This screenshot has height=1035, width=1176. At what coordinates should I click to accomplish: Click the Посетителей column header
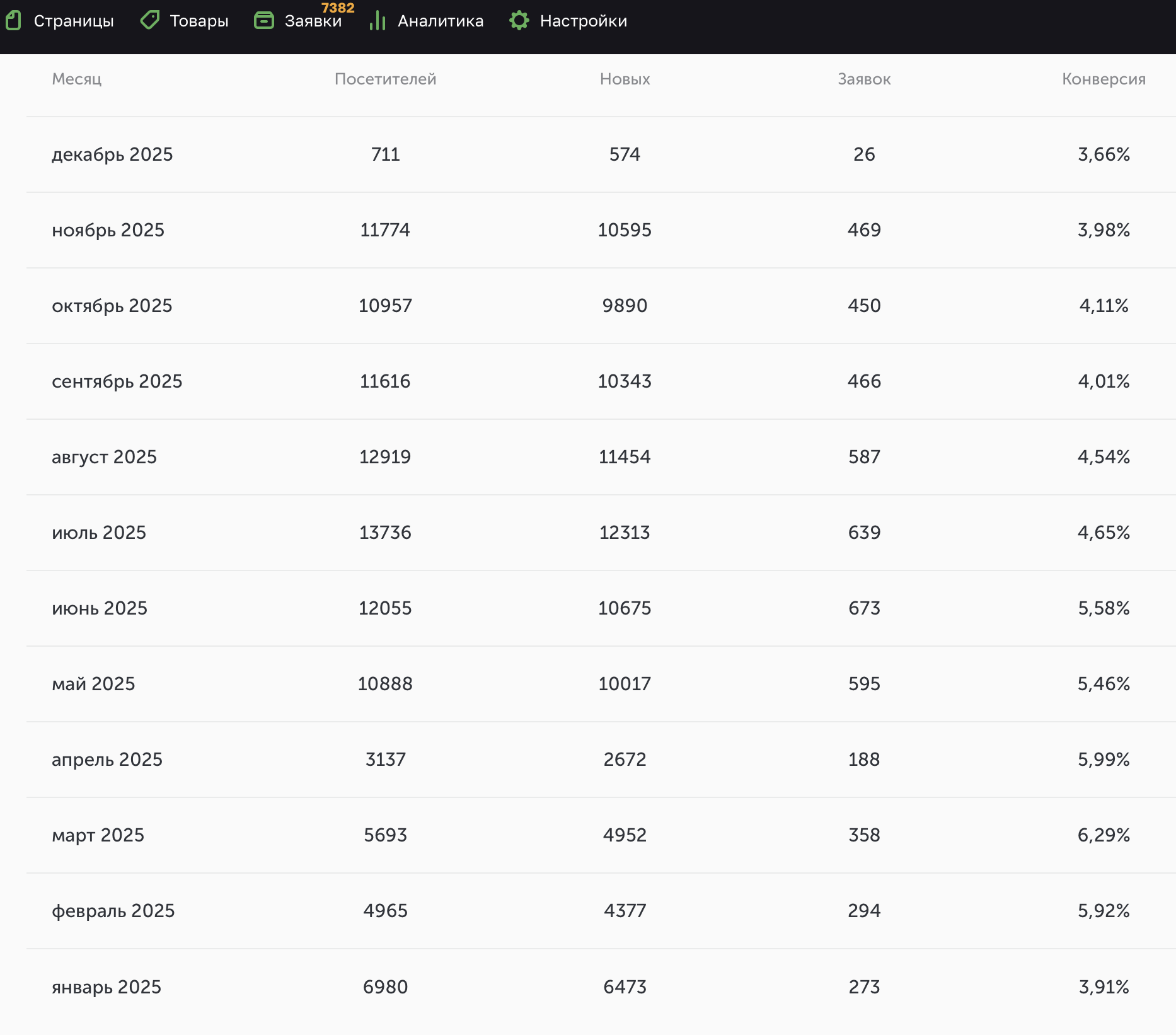[385, 79]
